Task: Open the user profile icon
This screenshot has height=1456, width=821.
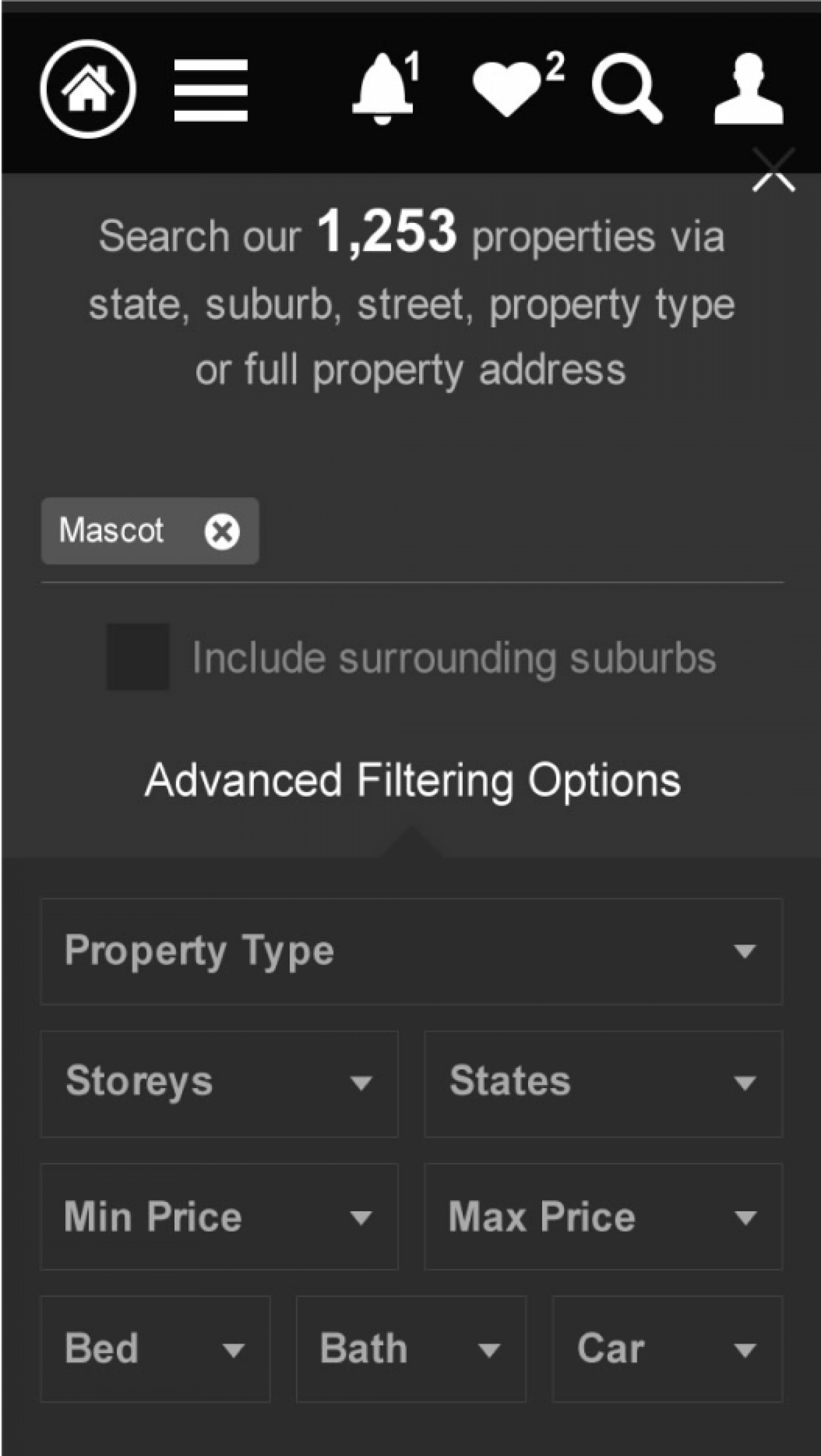Action: [x=748, y=89]
